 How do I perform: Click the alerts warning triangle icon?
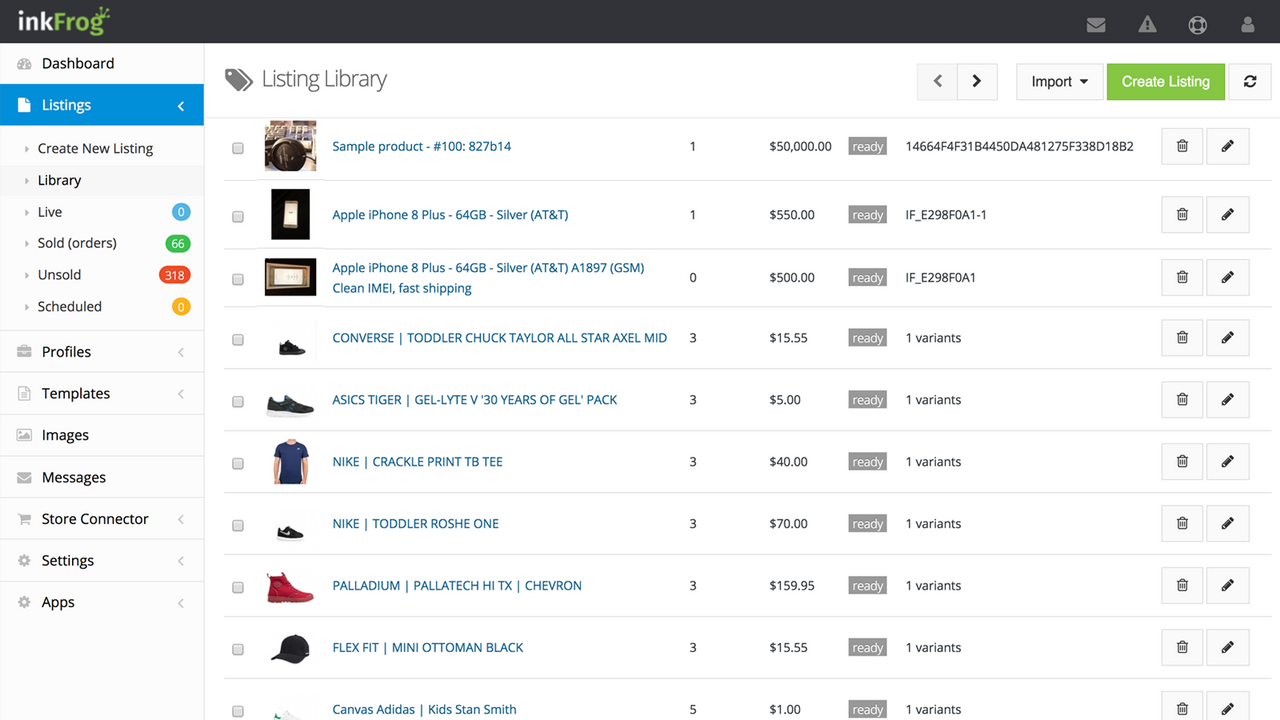coord(1147,25)
